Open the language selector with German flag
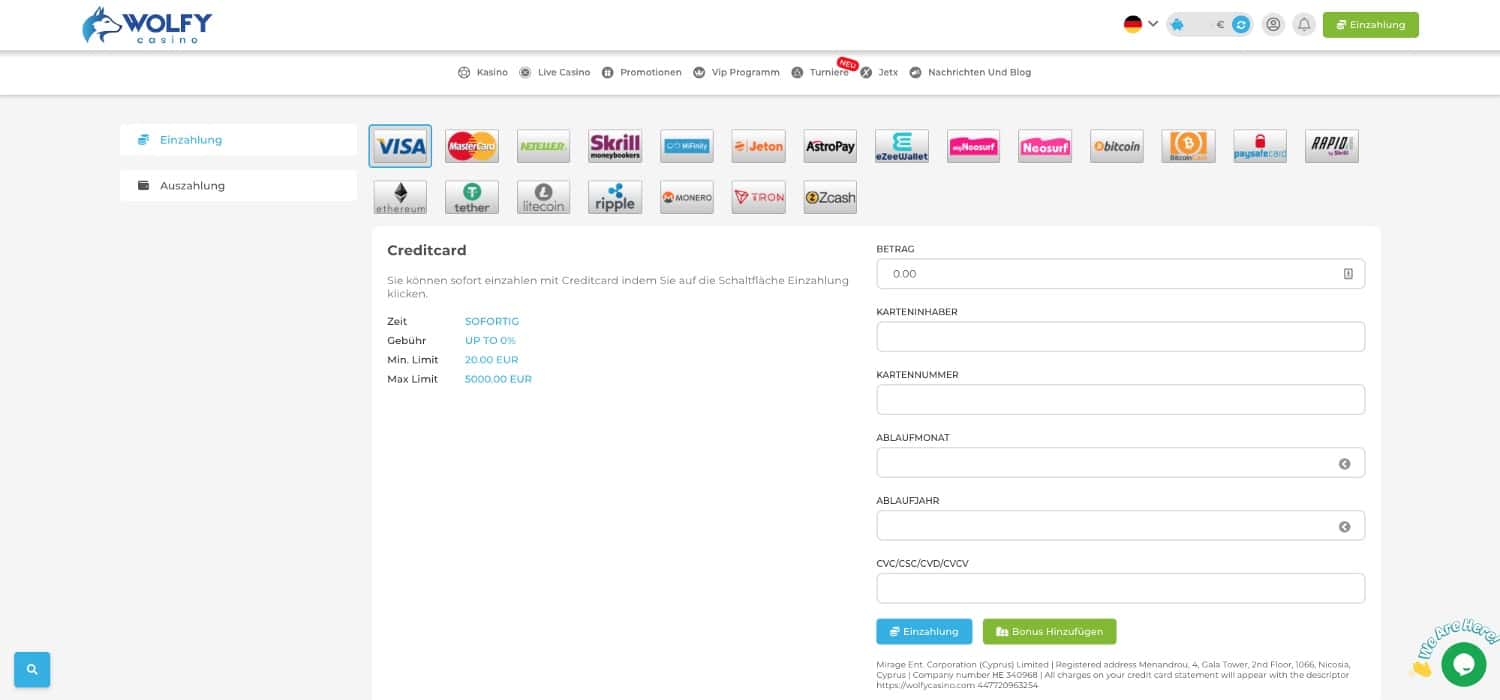Viewport: 1500px width, 700px height. (x=1141, y=24)
